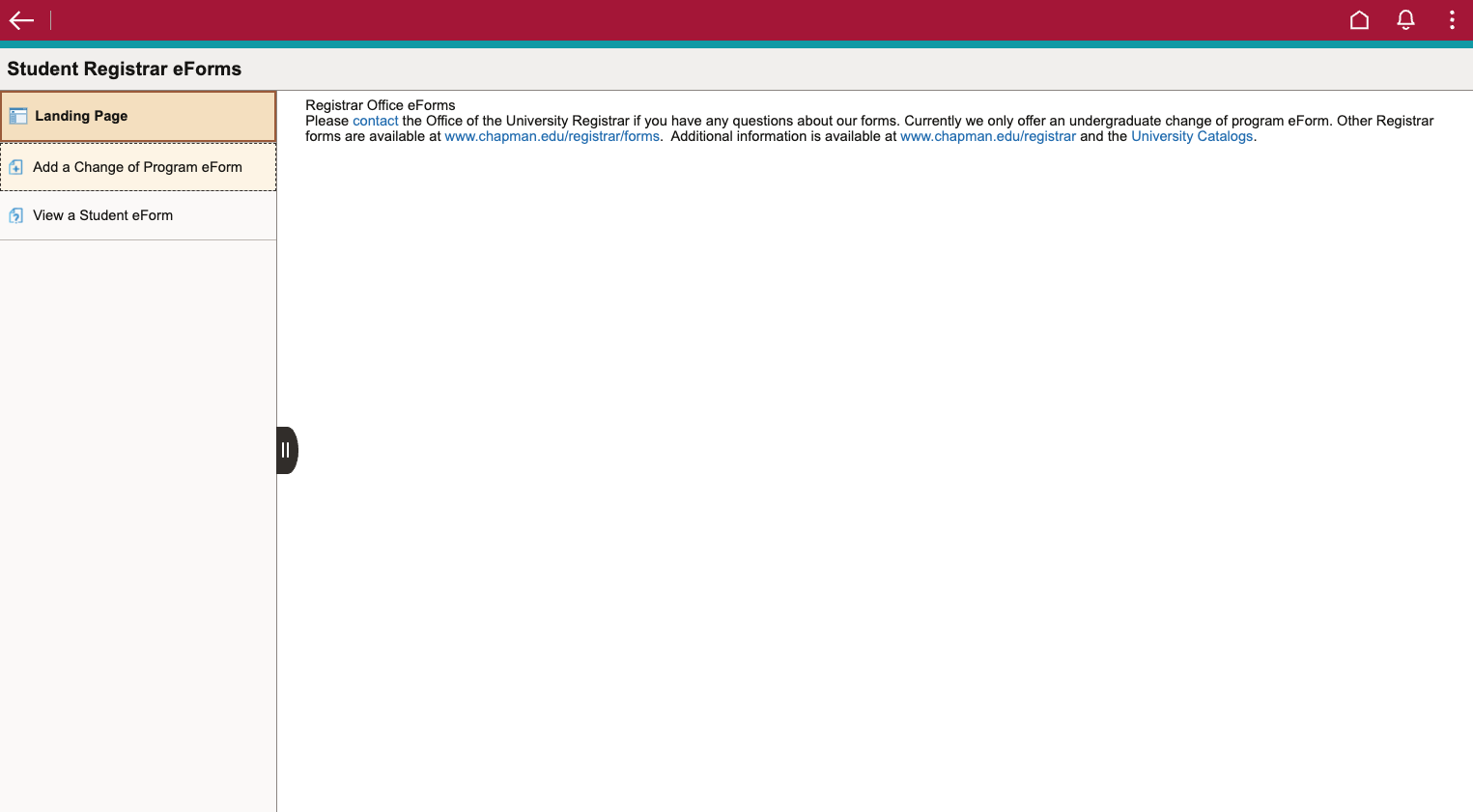Open View a Student eForm

click(x=138, y=215)
